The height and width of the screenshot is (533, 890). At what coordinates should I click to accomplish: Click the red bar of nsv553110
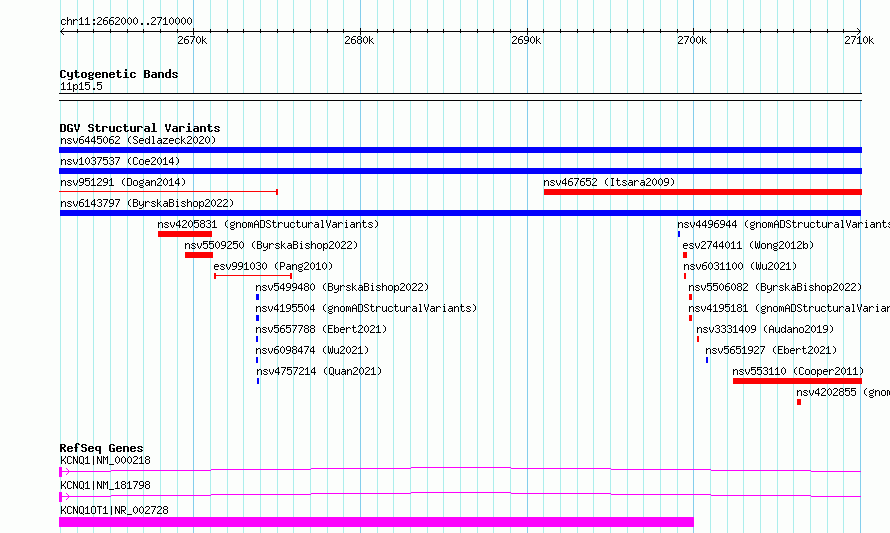coord(797,381)
